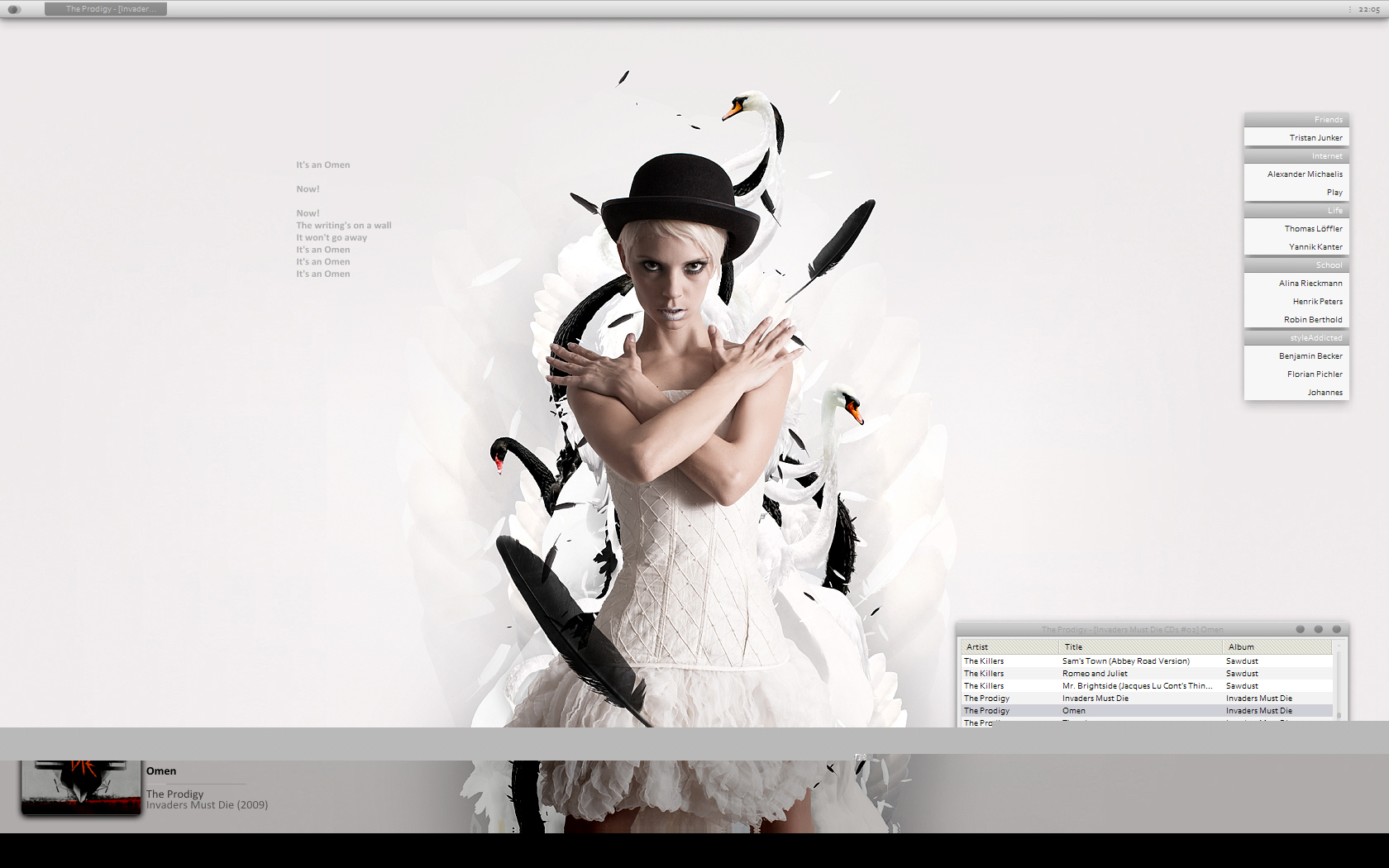Viewport: 1389px width, 868px height.
Task: Select contact Thomas Löffler
Action: point(1296,229)
